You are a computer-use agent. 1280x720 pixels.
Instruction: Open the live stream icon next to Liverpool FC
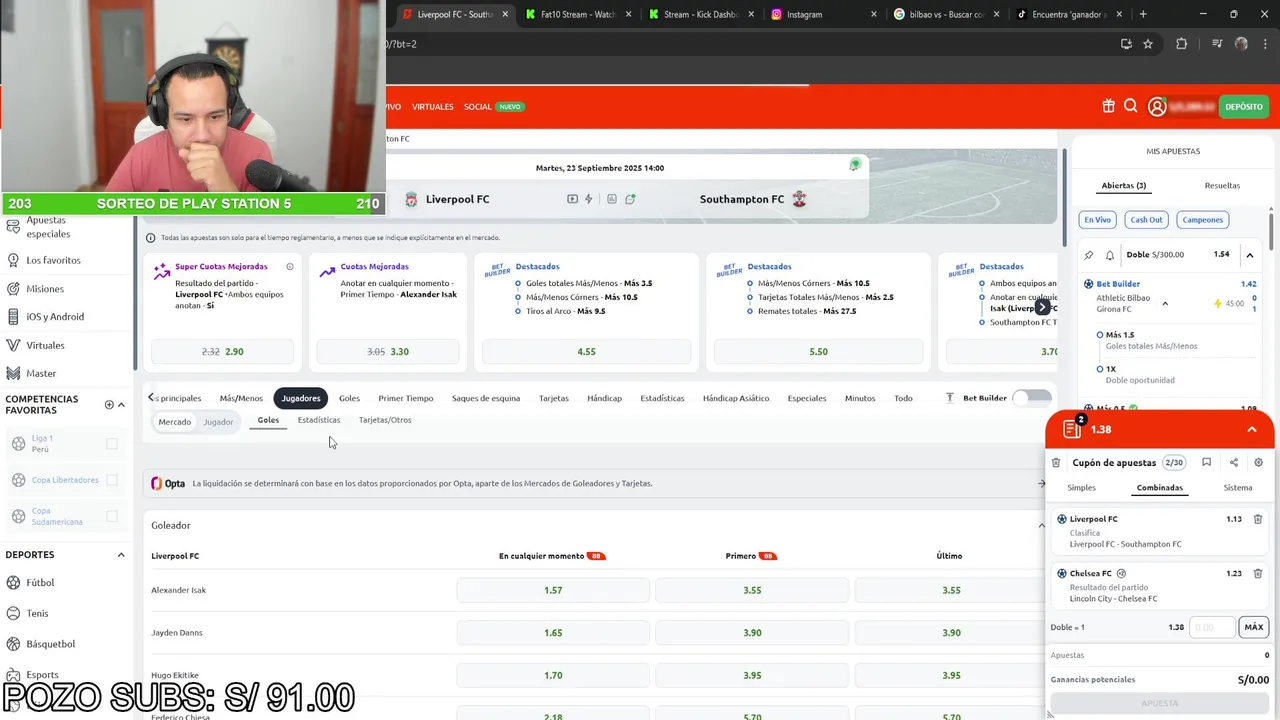coord(573,199)
